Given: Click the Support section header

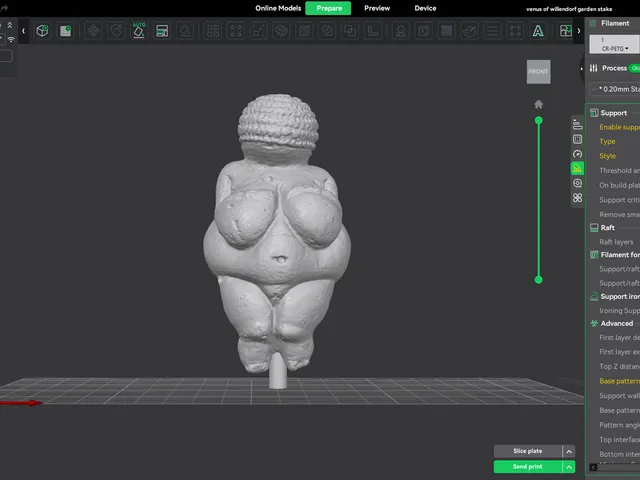Looking at the screenshot, I should (613, 113).
